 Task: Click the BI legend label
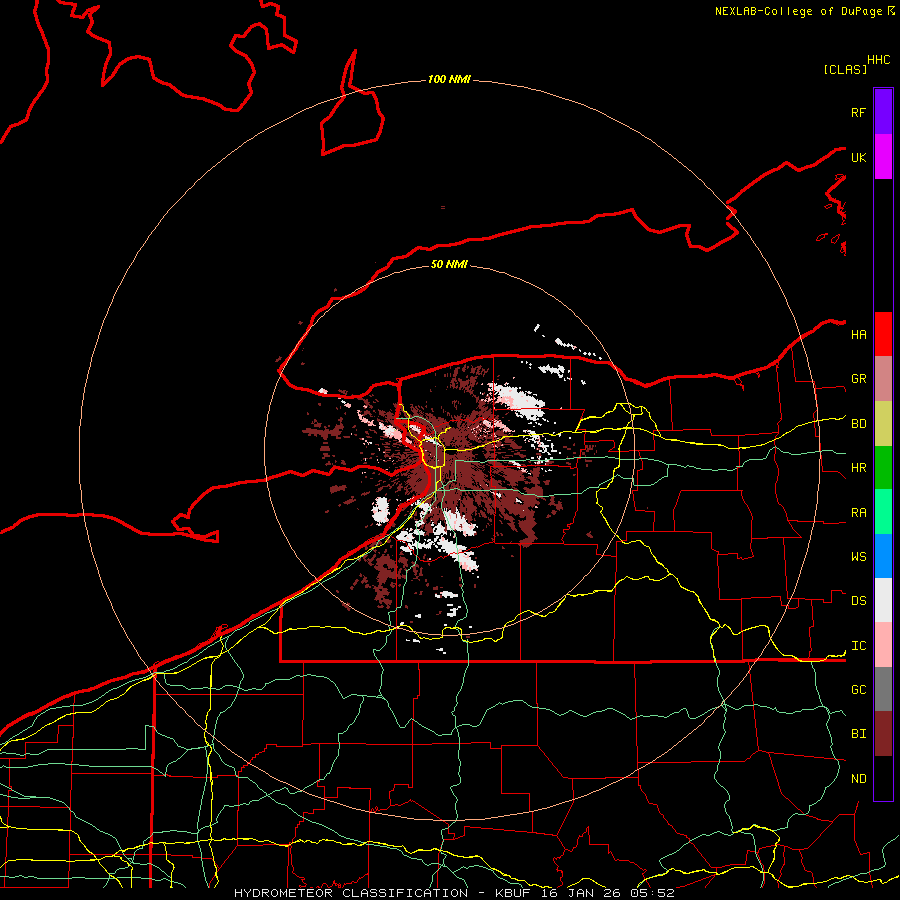point(858,734)
